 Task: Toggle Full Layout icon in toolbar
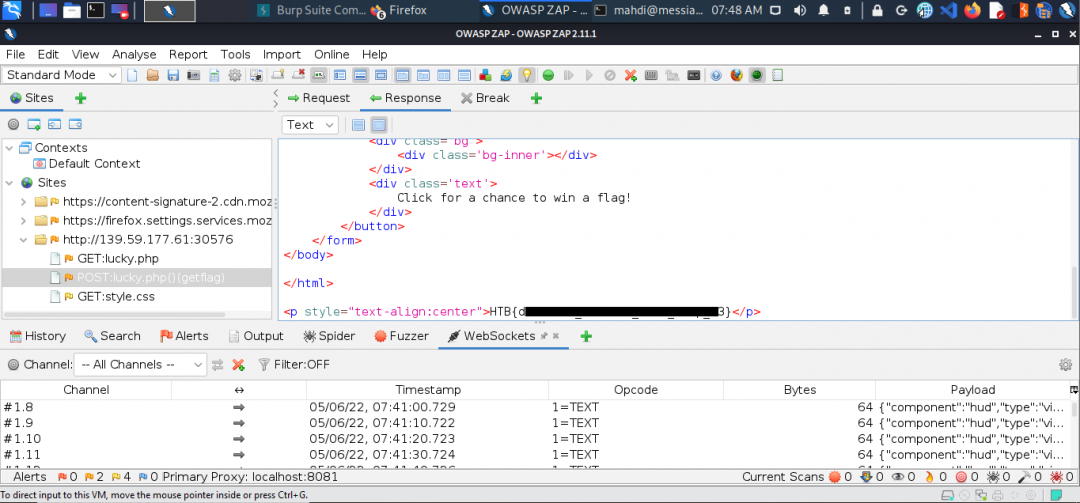coord(382,75)
